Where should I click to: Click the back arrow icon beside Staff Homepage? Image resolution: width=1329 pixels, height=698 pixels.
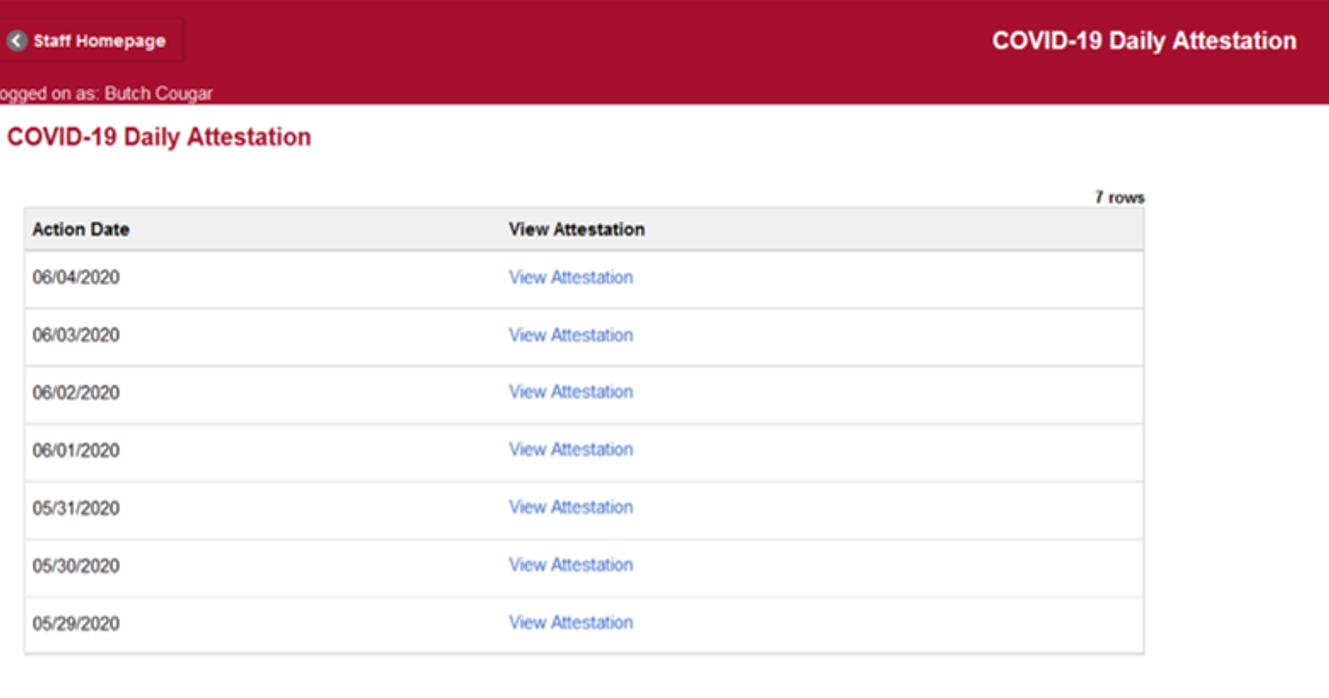pyautogui.click(x=16, y=41)
